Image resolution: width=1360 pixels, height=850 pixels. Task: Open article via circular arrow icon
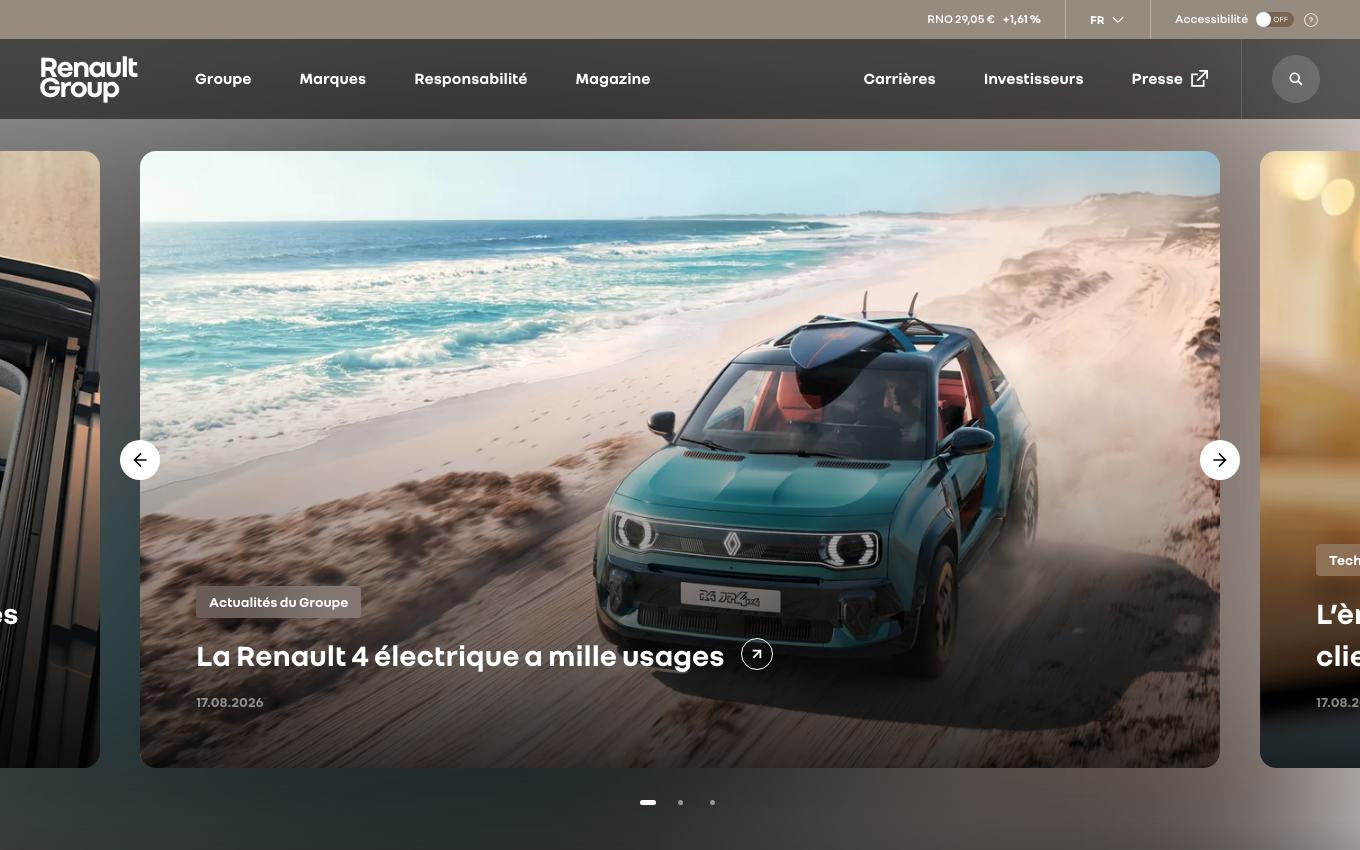tap(757, 655)
